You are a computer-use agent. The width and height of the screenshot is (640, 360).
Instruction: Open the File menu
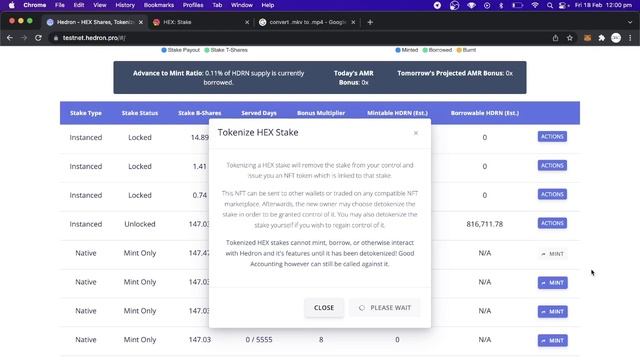(x=60, y=5)
